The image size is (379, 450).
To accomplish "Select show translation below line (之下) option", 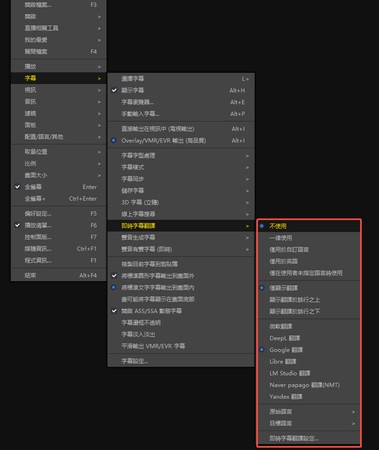I will click(309, 311).
